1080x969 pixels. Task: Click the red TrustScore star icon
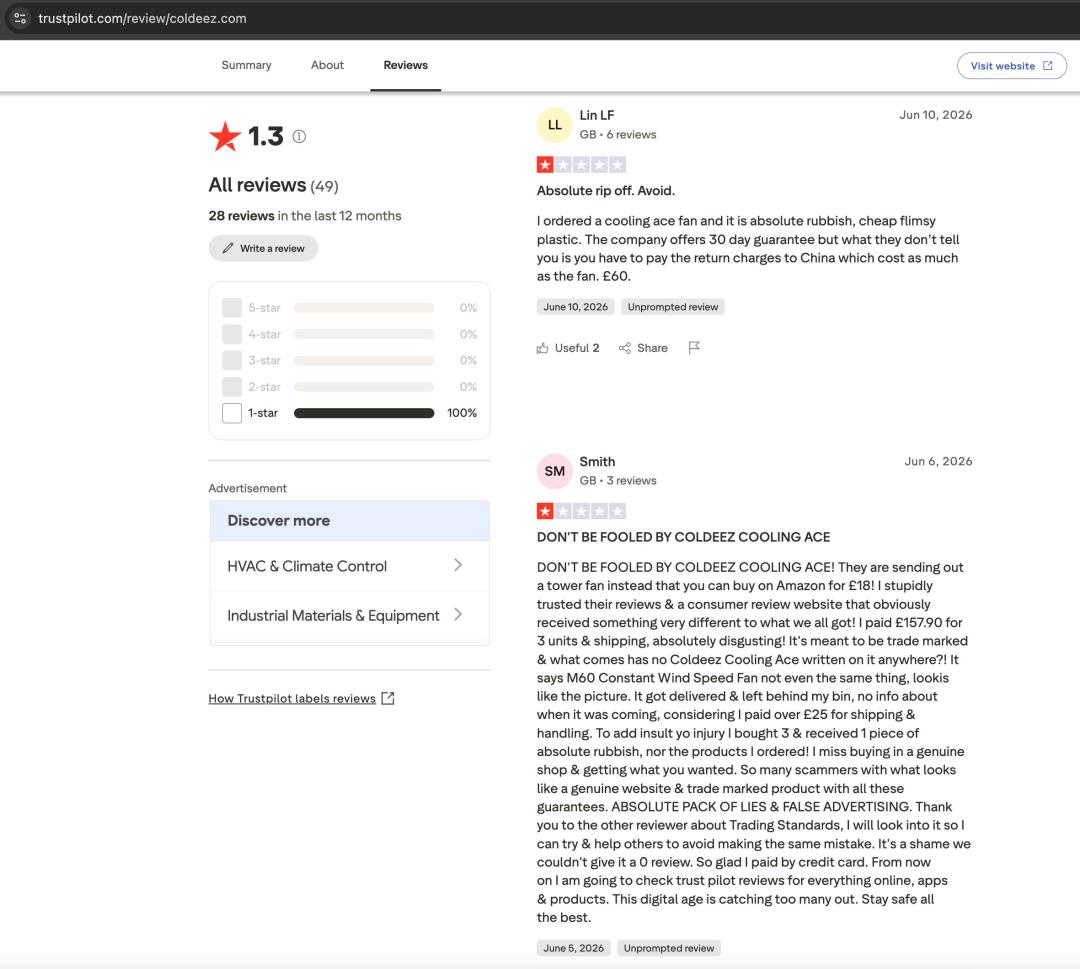pyautogui.click(x=225, y=136)
